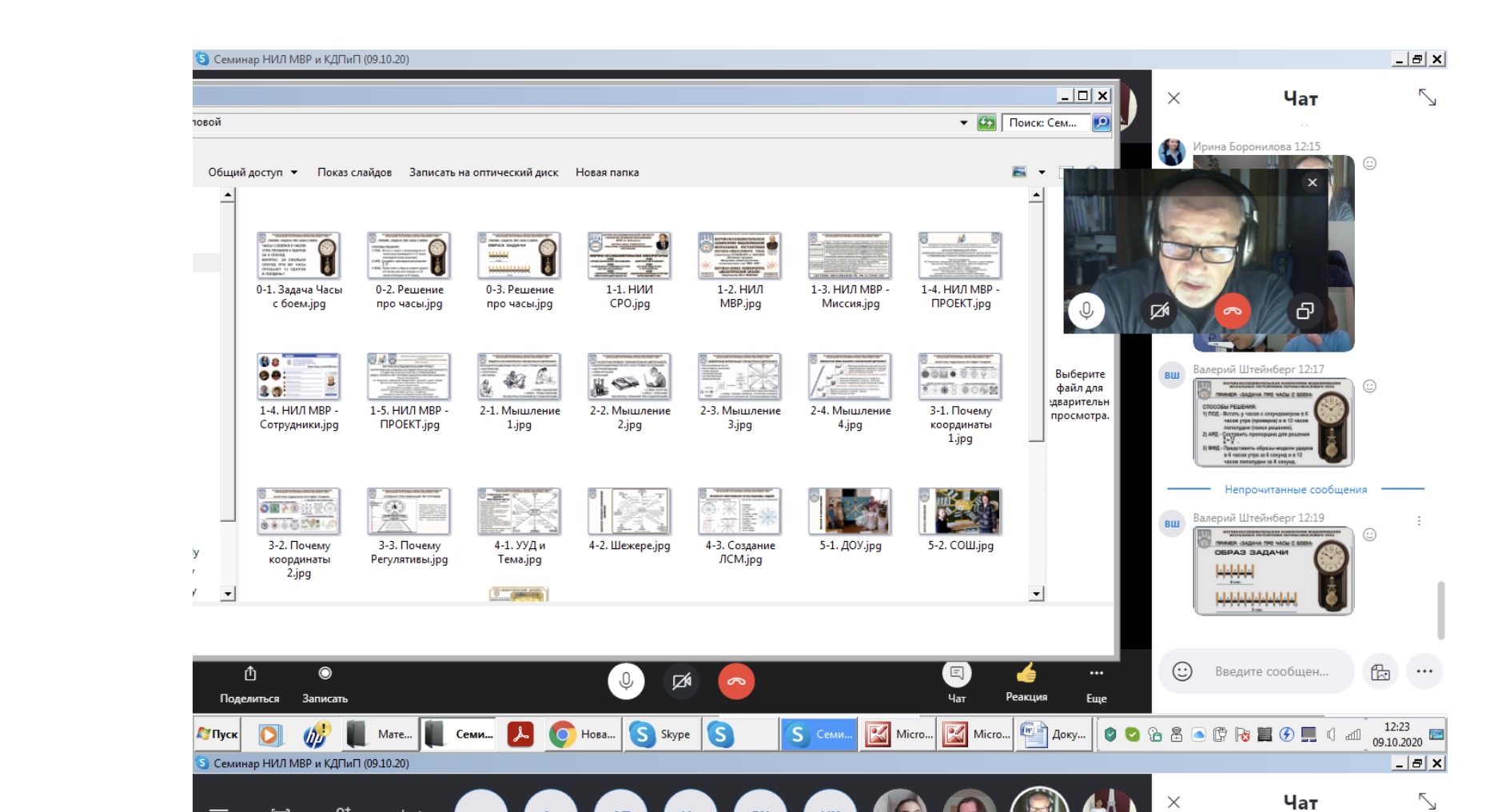
Task: Expand the address bar history dropdown
Action: tap(963, 123)
